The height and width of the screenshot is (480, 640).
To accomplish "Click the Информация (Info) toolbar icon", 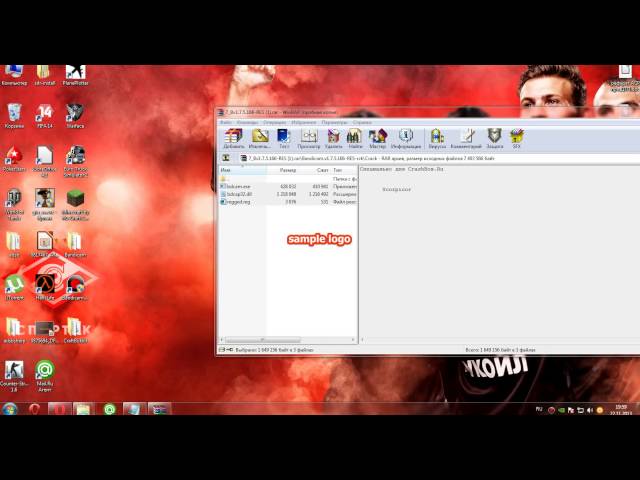I will 406,138.
